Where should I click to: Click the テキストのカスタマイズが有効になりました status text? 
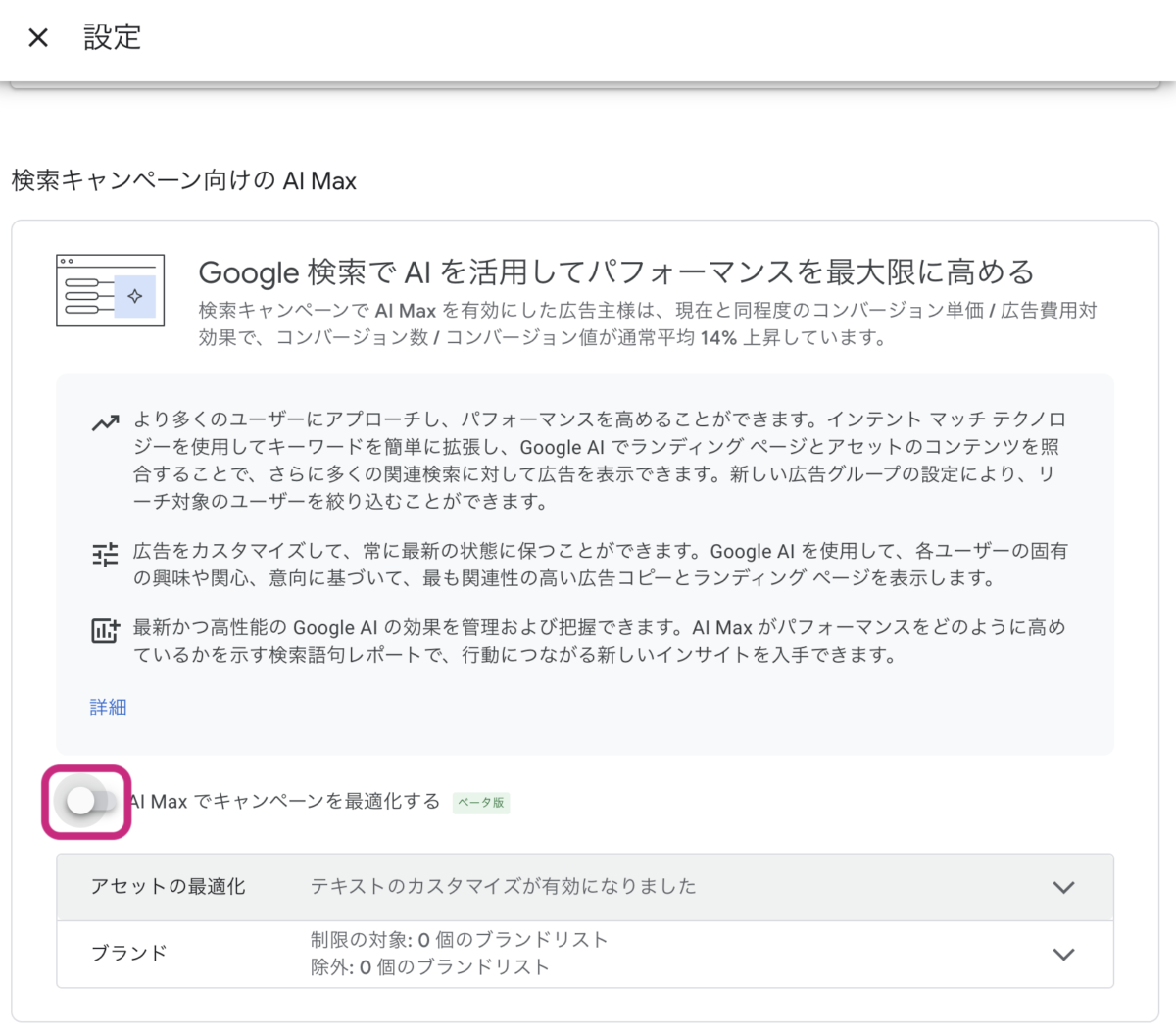[x=503, y=887]
